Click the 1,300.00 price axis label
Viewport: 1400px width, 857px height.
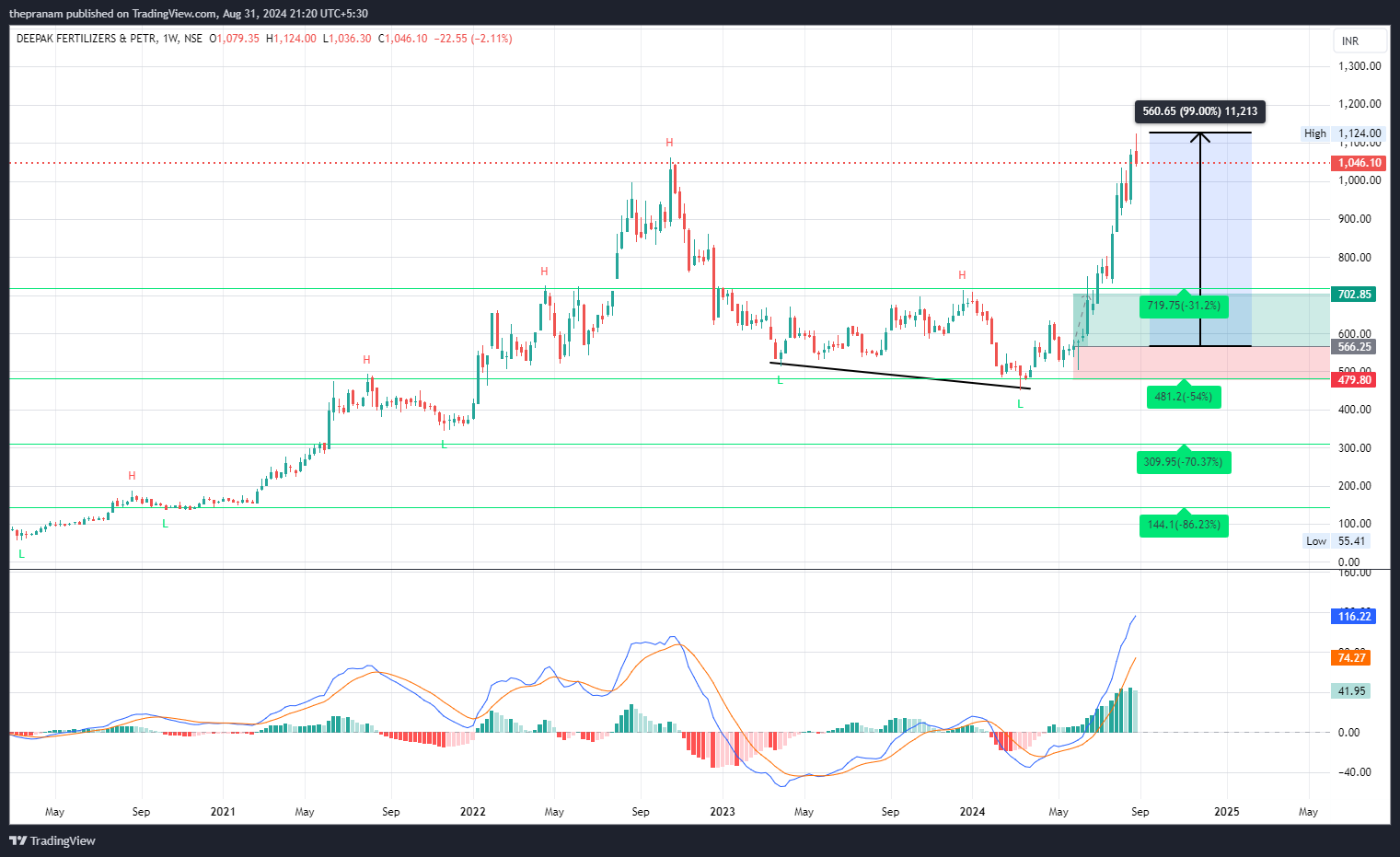click(x=1360, y=66)
